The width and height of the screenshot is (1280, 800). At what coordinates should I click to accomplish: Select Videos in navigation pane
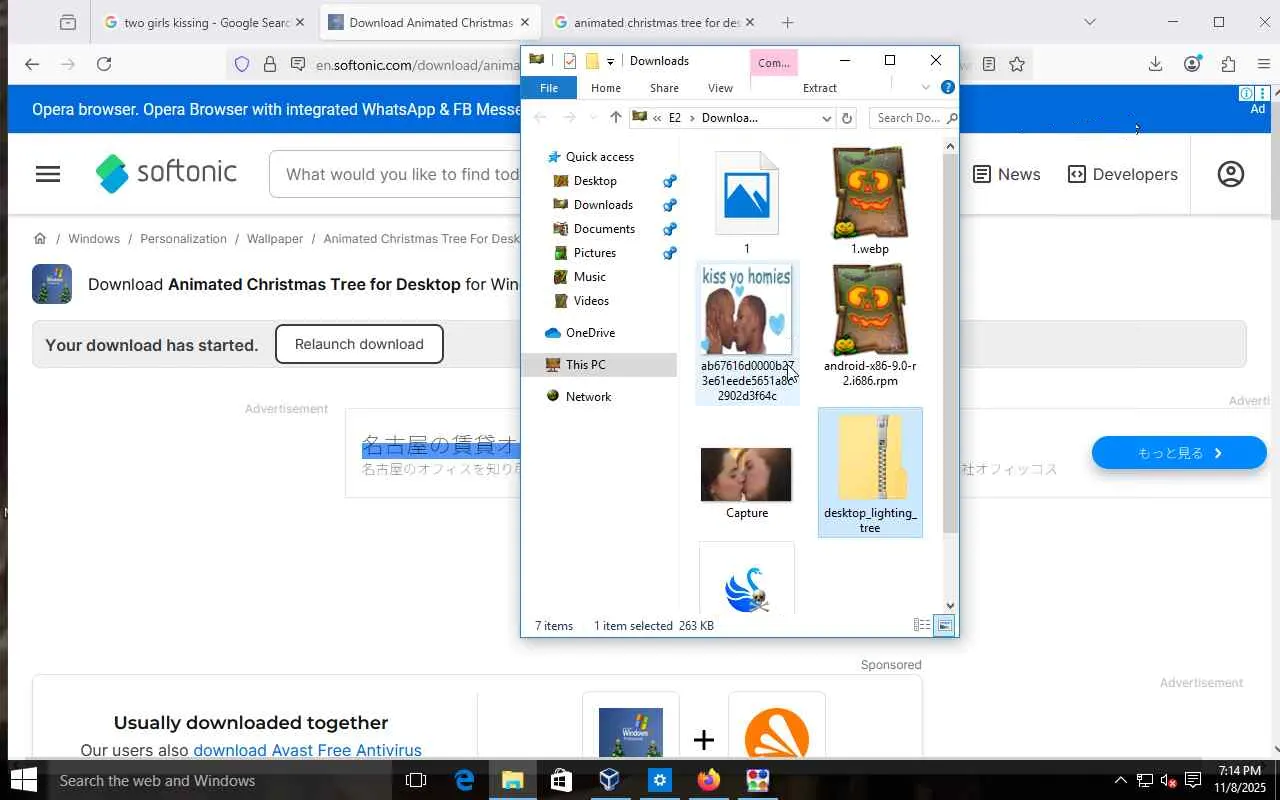pyautogui.click(x=591, y=301)
